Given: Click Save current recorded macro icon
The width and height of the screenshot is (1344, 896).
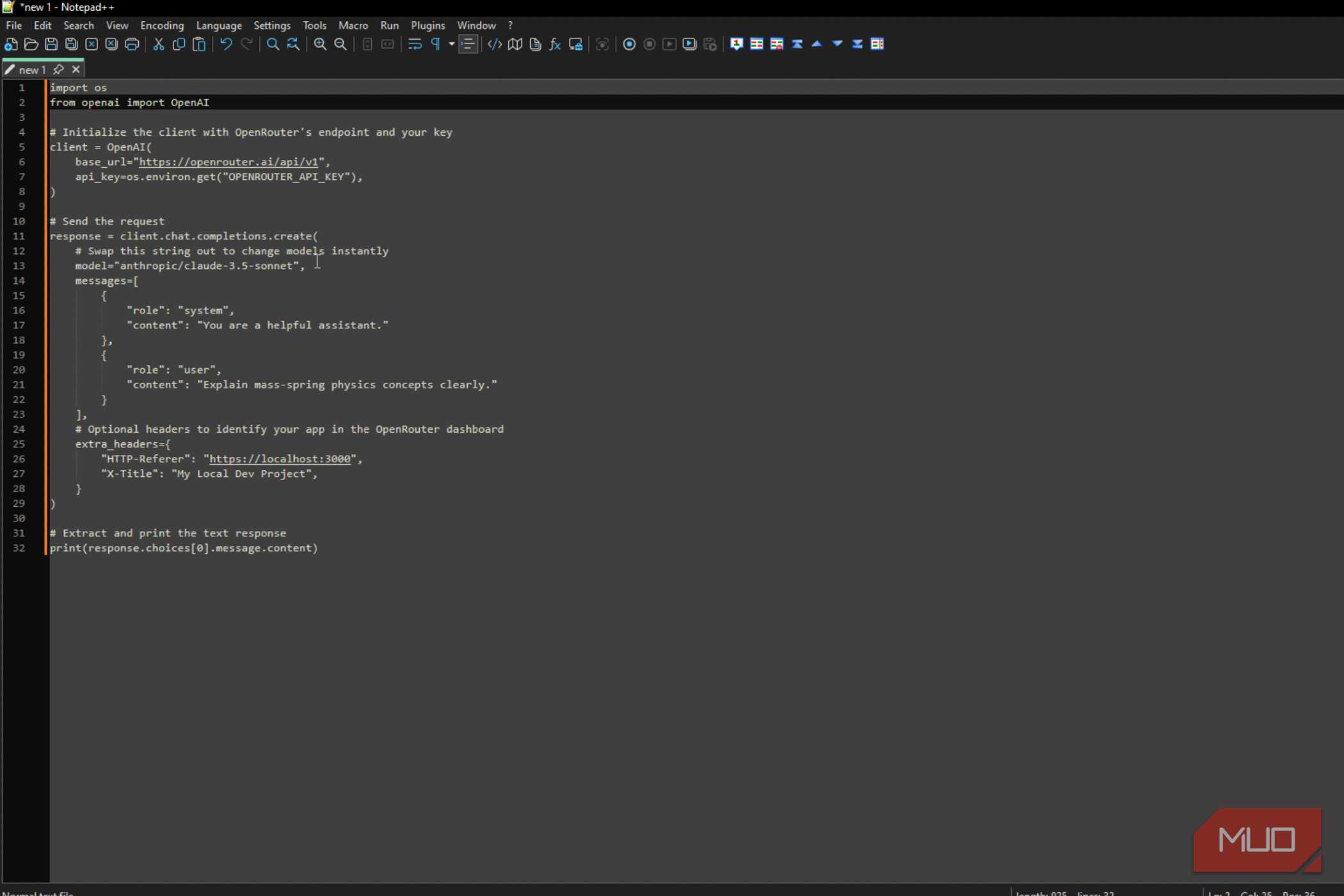Looking at the screenshot, I should [710, 44].
